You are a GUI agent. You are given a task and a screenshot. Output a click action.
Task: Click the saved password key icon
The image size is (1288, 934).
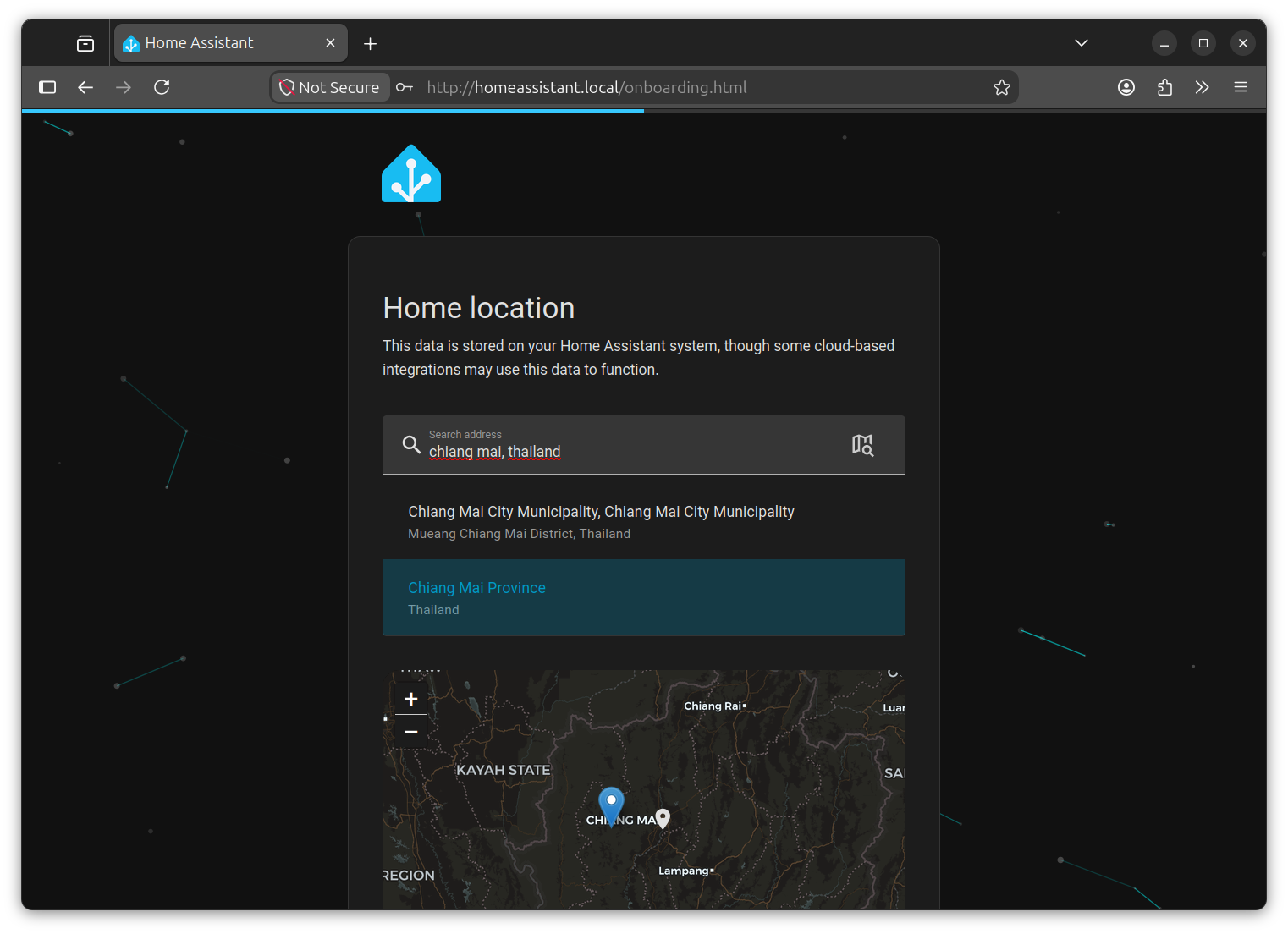tap(405, 87)
